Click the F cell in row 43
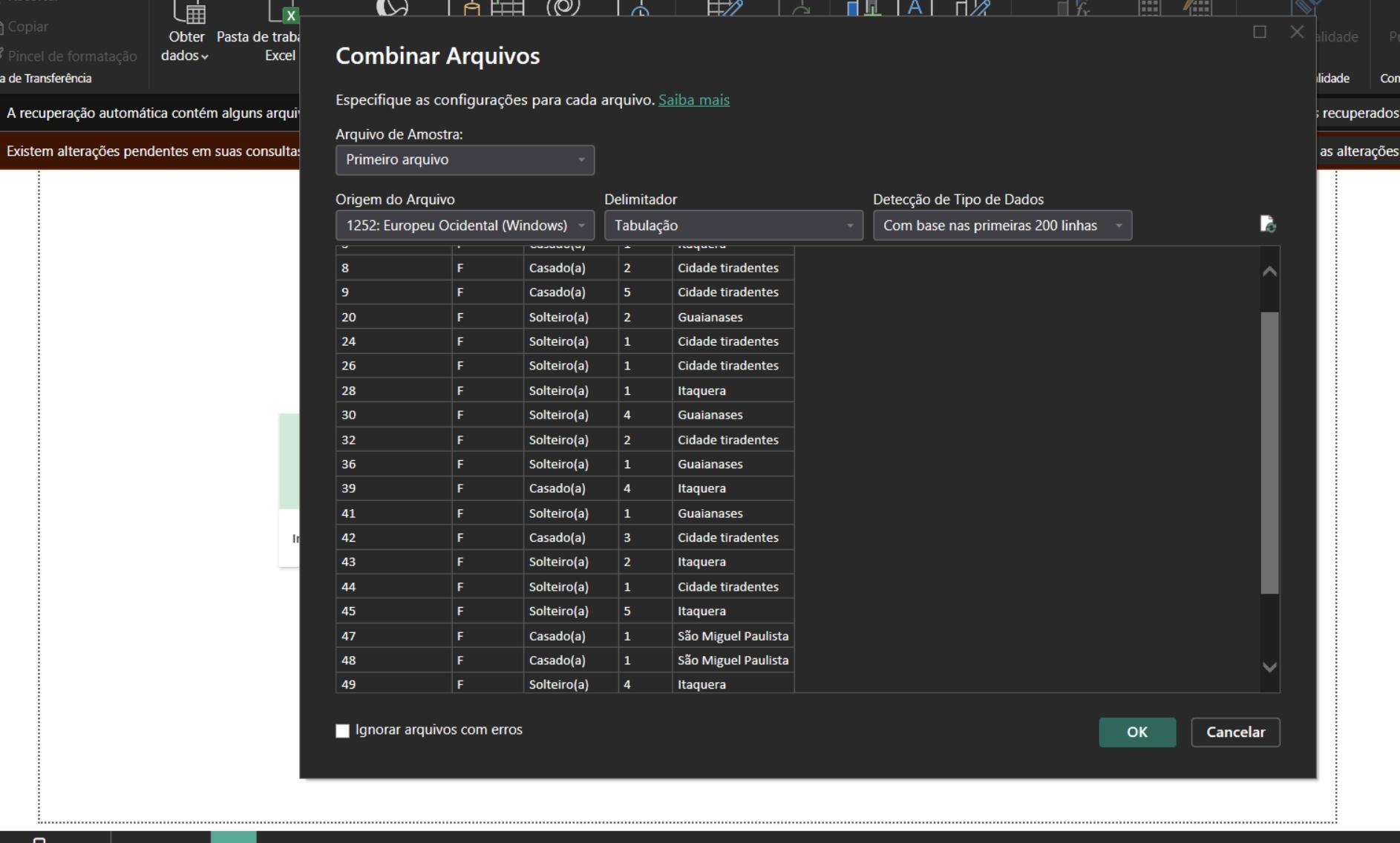The image size is (1400, 843). coord(488,562)
